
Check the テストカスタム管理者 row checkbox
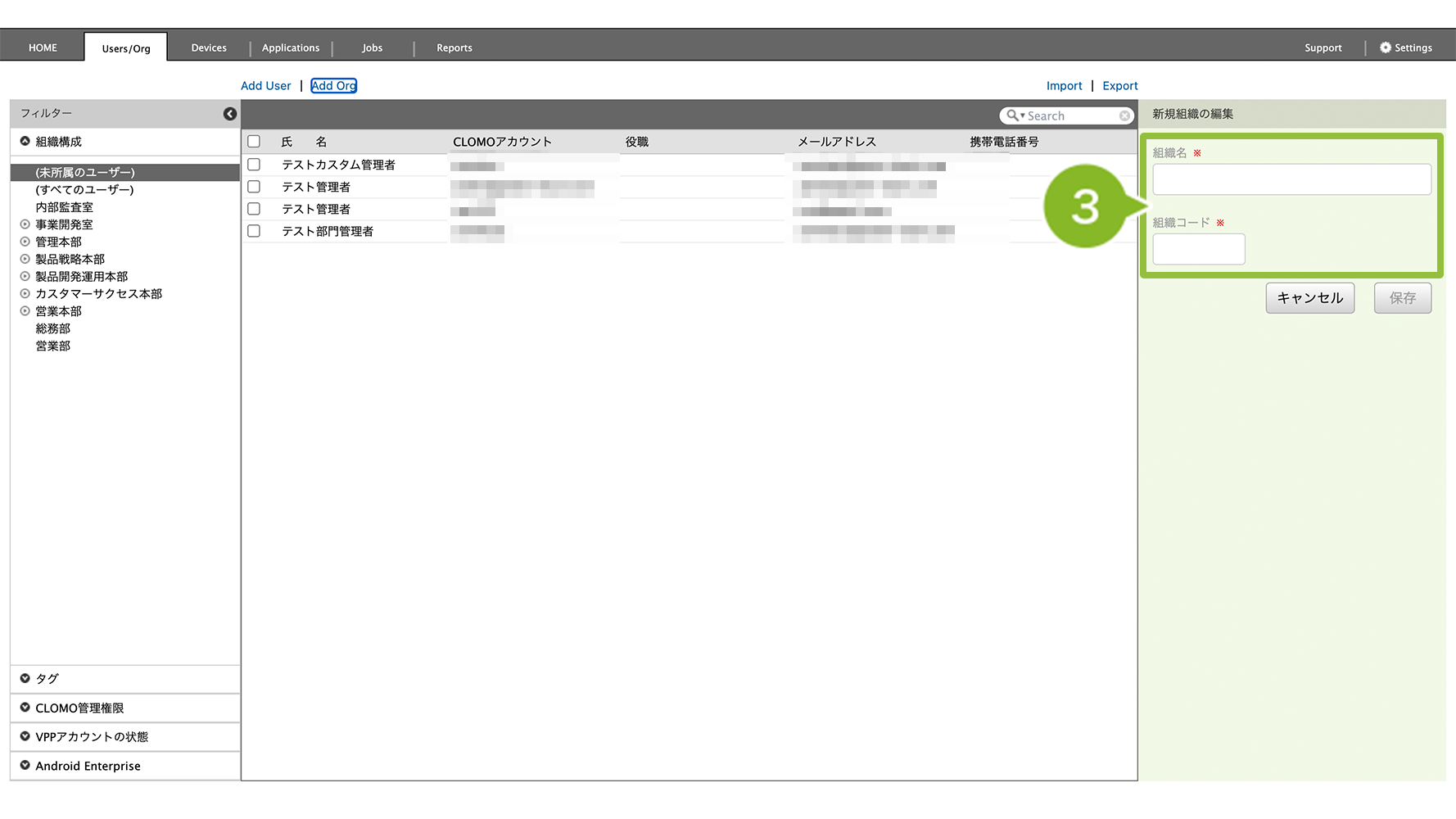tap(254, 165)
